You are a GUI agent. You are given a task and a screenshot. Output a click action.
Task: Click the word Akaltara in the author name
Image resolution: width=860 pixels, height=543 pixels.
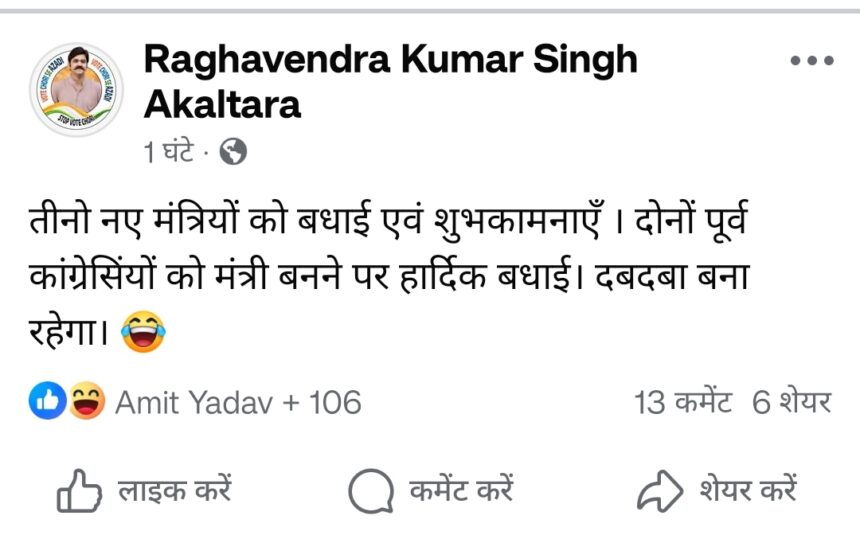click(222, 104)
